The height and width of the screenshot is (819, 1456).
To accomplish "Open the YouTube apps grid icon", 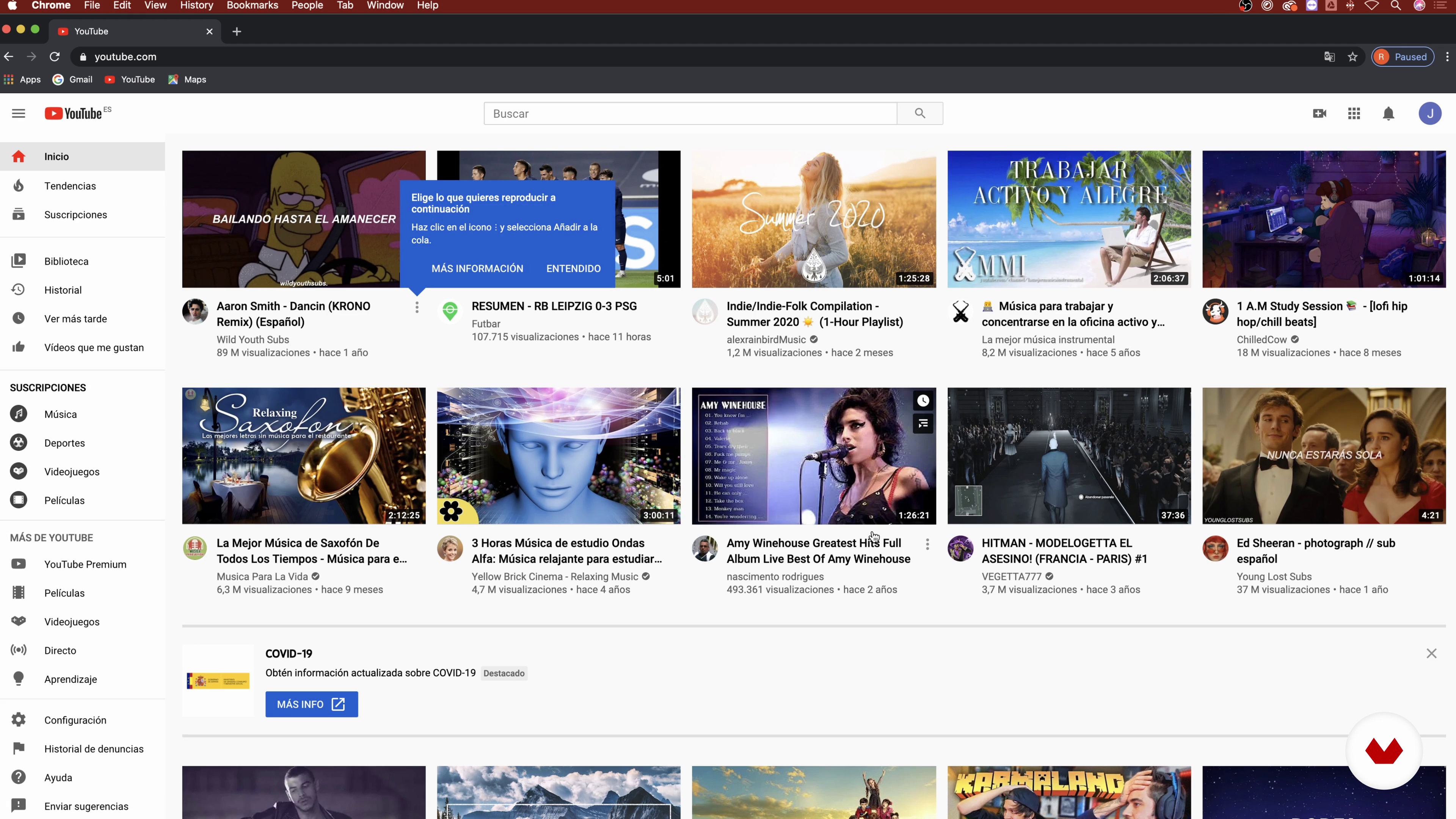I will click(x=1354, y=114).
